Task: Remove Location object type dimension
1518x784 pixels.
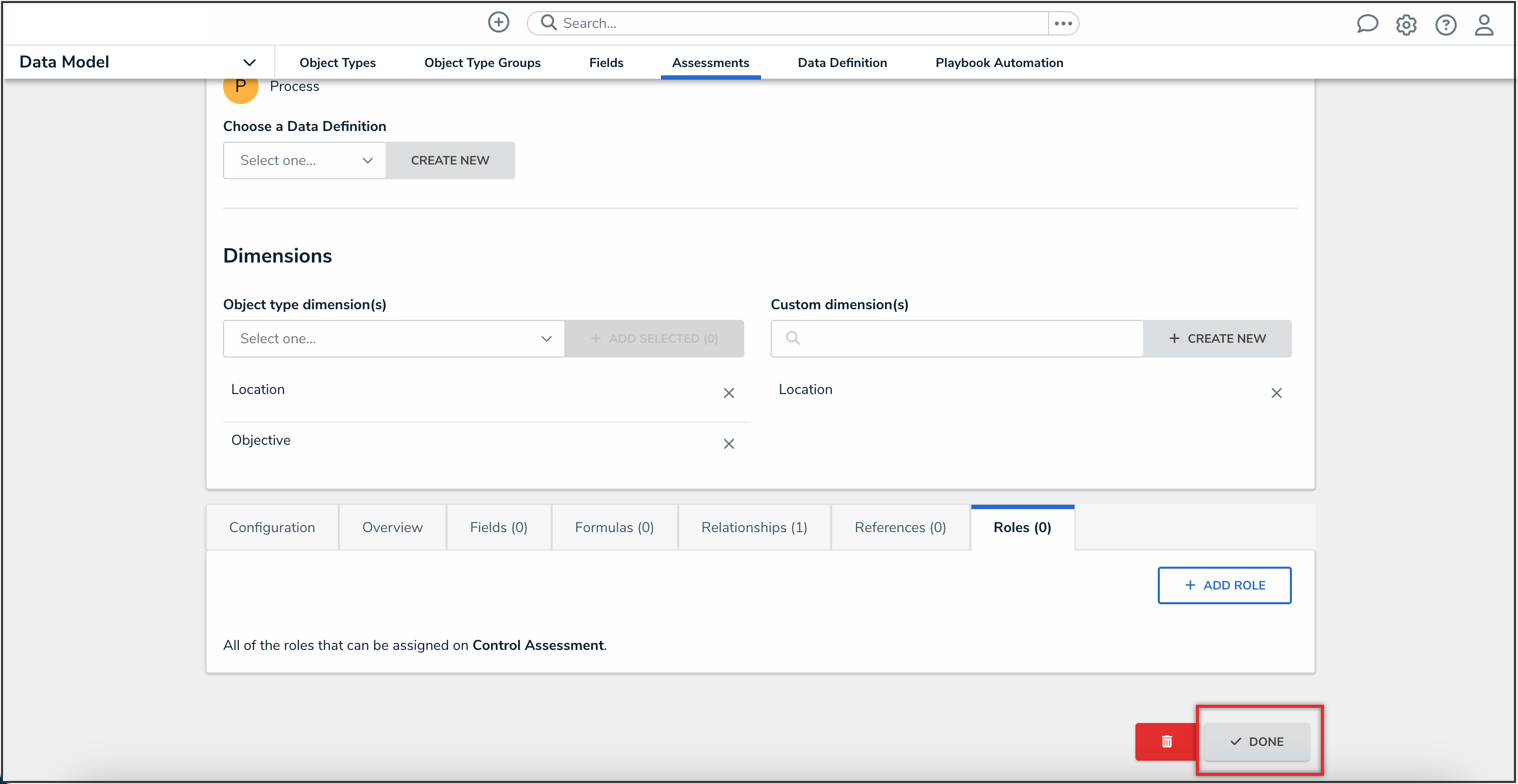Action: (x=729, y=393)
